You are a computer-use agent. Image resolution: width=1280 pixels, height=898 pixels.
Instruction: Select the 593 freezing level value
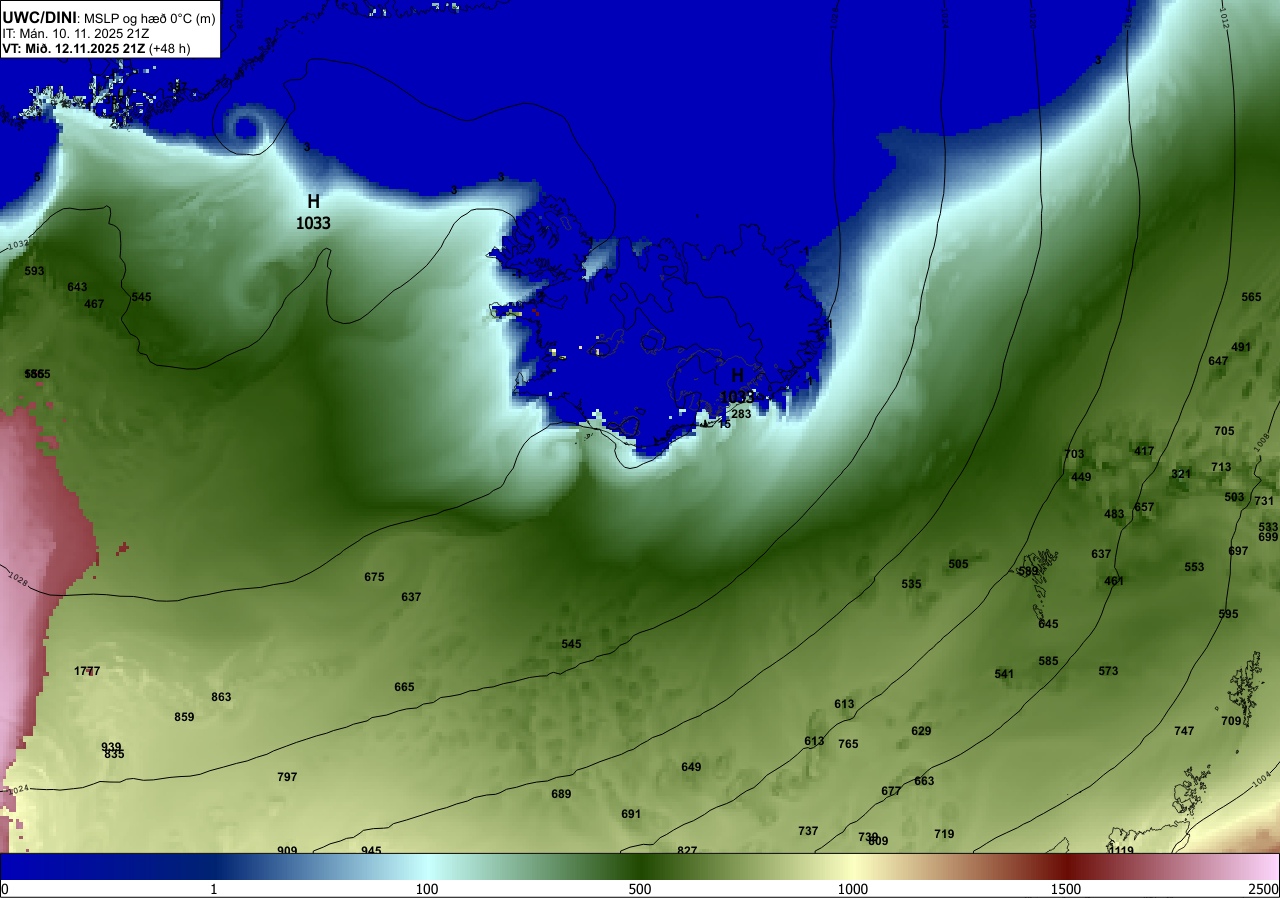[x=35, y=271]
